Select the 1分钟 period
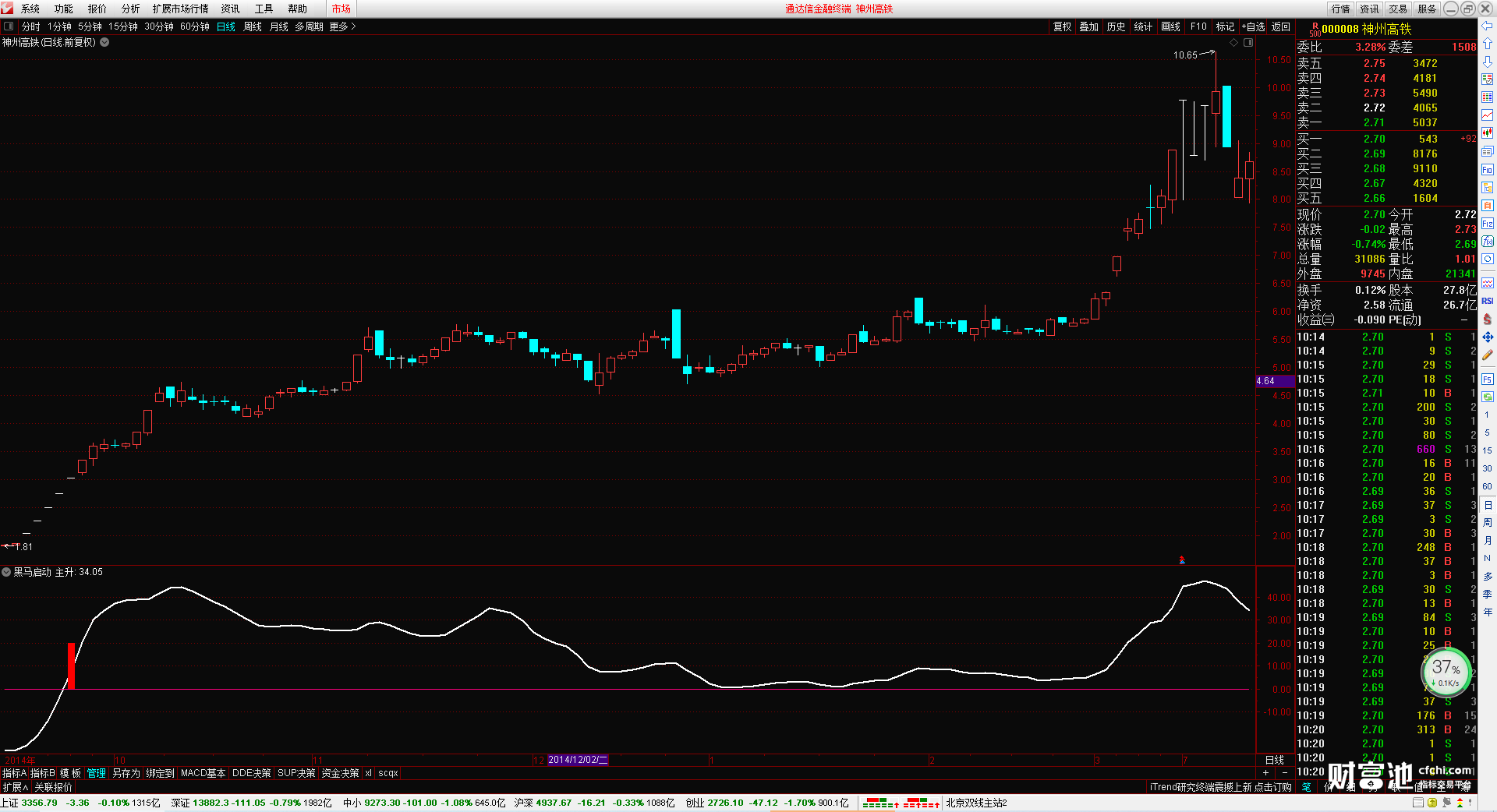Viewport: 1497px width, 812px height. tap(59, 26)
